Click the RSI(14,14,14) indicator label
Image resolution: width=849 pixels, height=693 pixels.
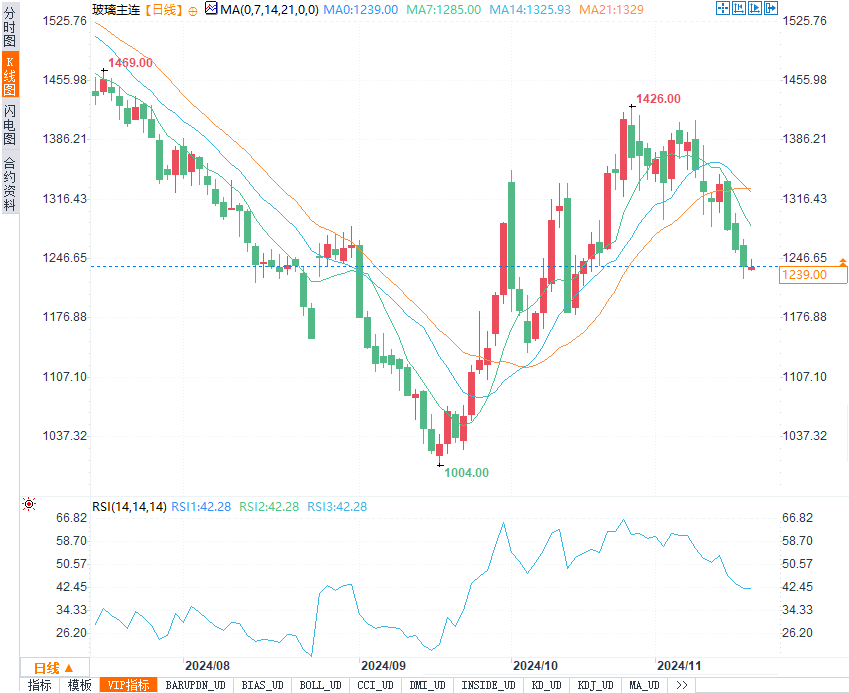(x=129, y=507)
